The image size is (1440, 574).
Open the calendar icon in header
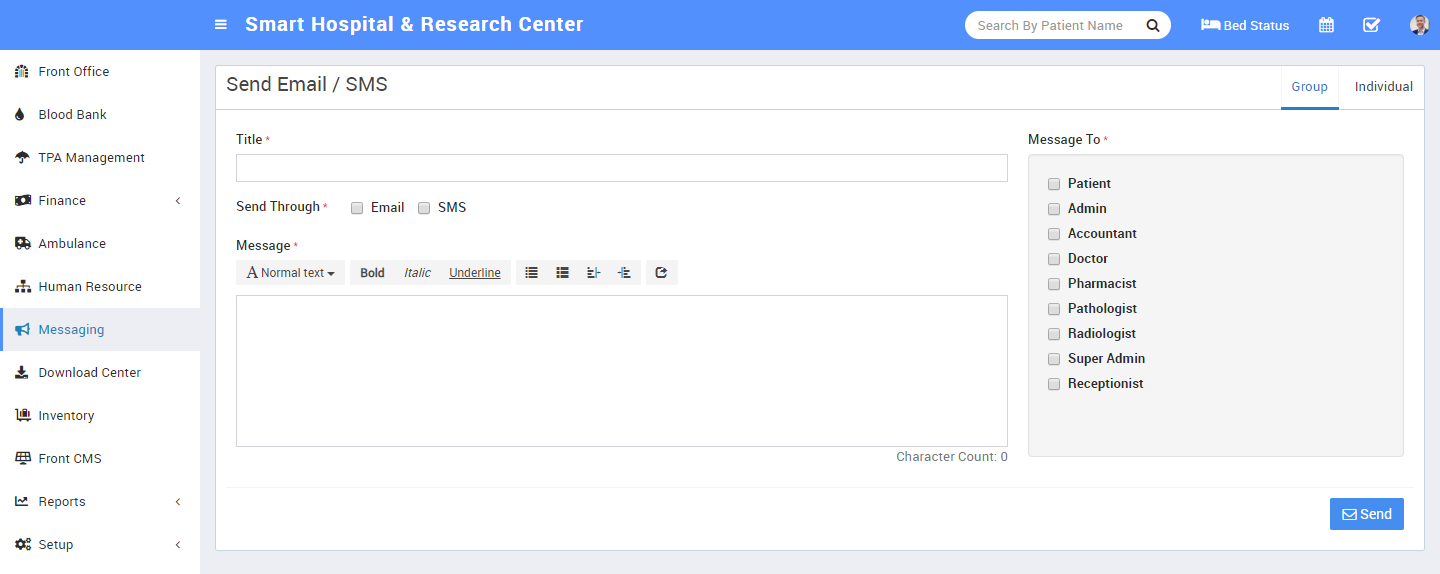click(x=1326, y=25)
